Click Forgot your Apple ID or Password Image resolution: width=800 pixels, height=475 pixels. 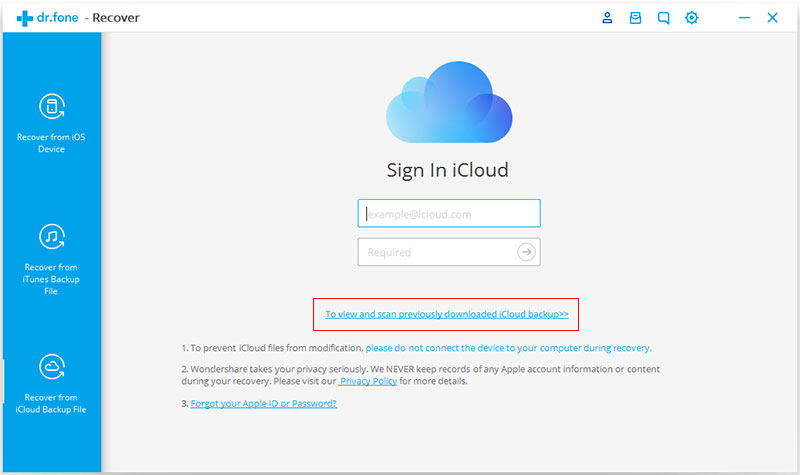click(264, 404)
